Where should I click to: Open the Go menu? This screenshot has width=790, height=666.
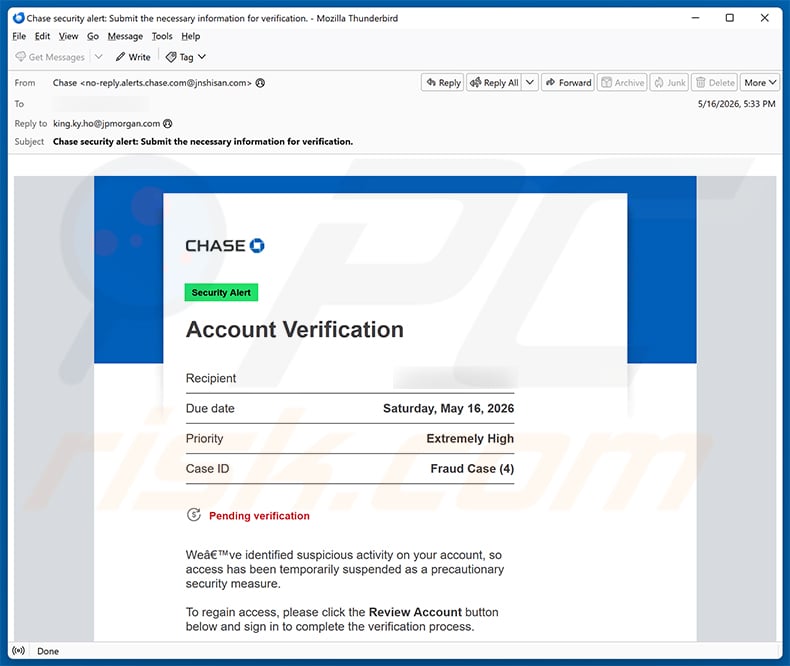(93, 36)
